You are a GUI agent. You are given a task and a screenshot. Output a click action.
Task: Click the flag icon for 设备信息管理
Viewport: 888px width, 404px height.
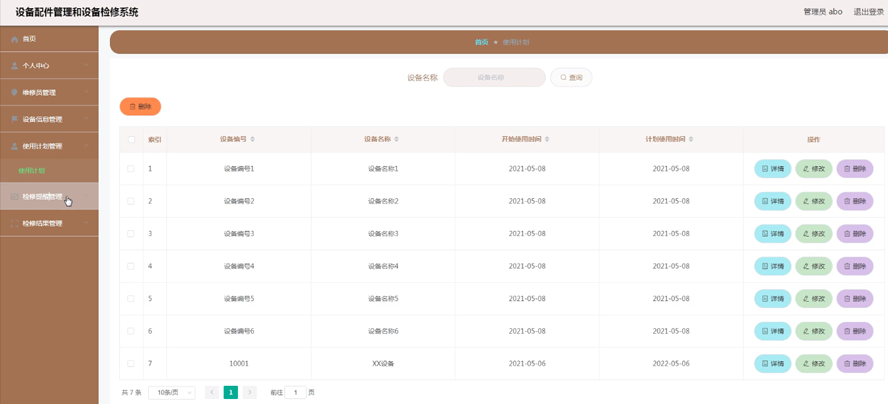14,120
